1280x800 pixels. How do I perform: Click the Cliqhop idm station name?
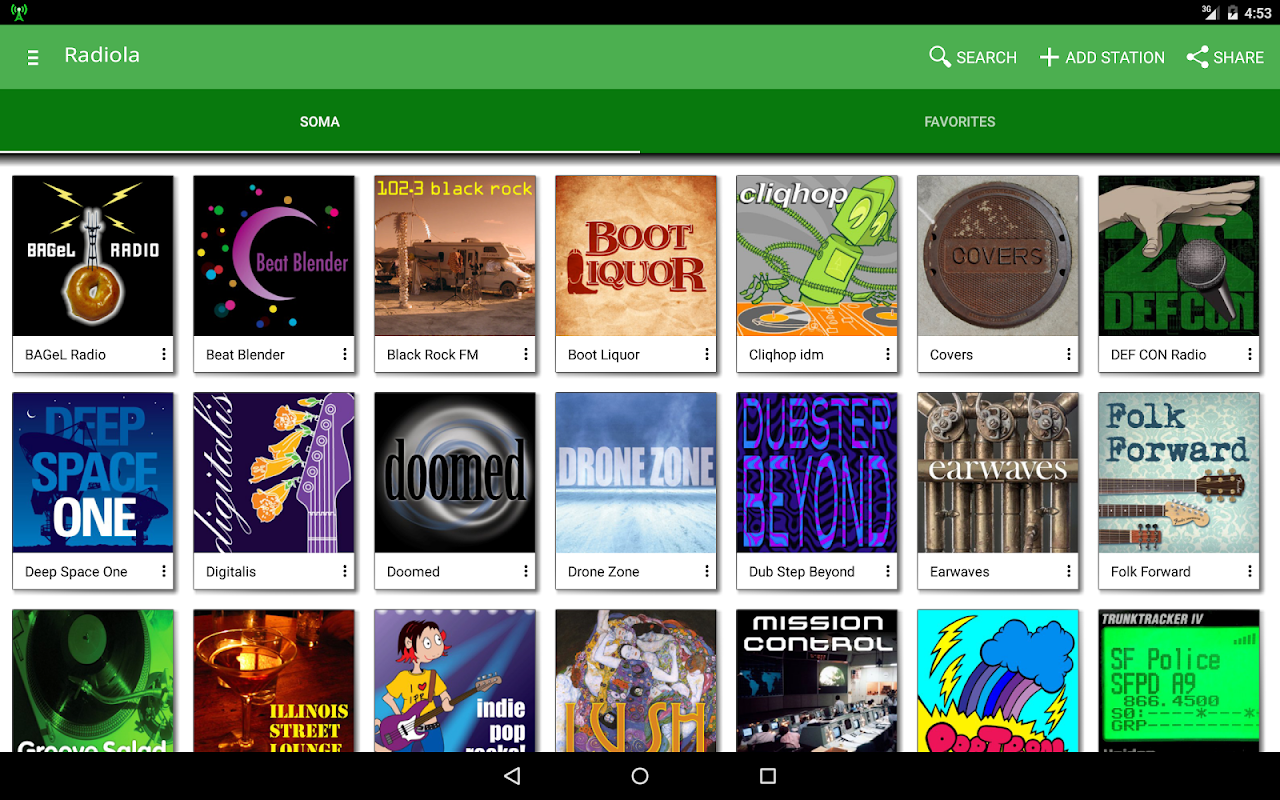786,355
